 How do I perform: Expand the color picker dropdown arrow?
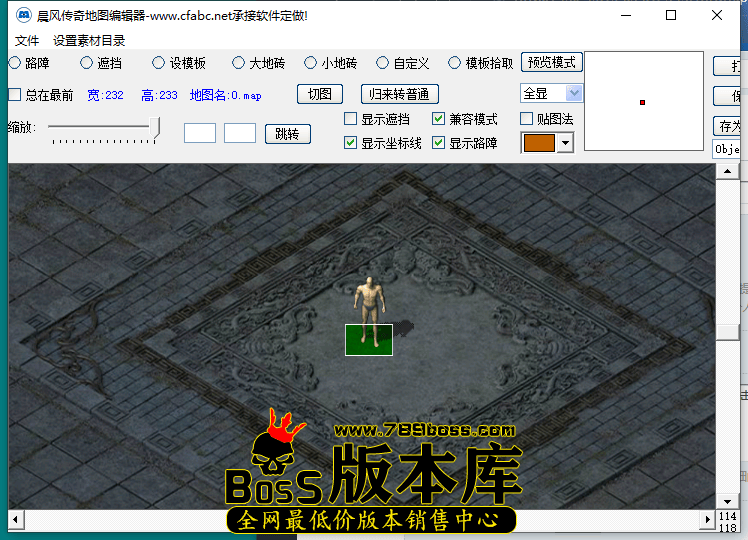565,143
